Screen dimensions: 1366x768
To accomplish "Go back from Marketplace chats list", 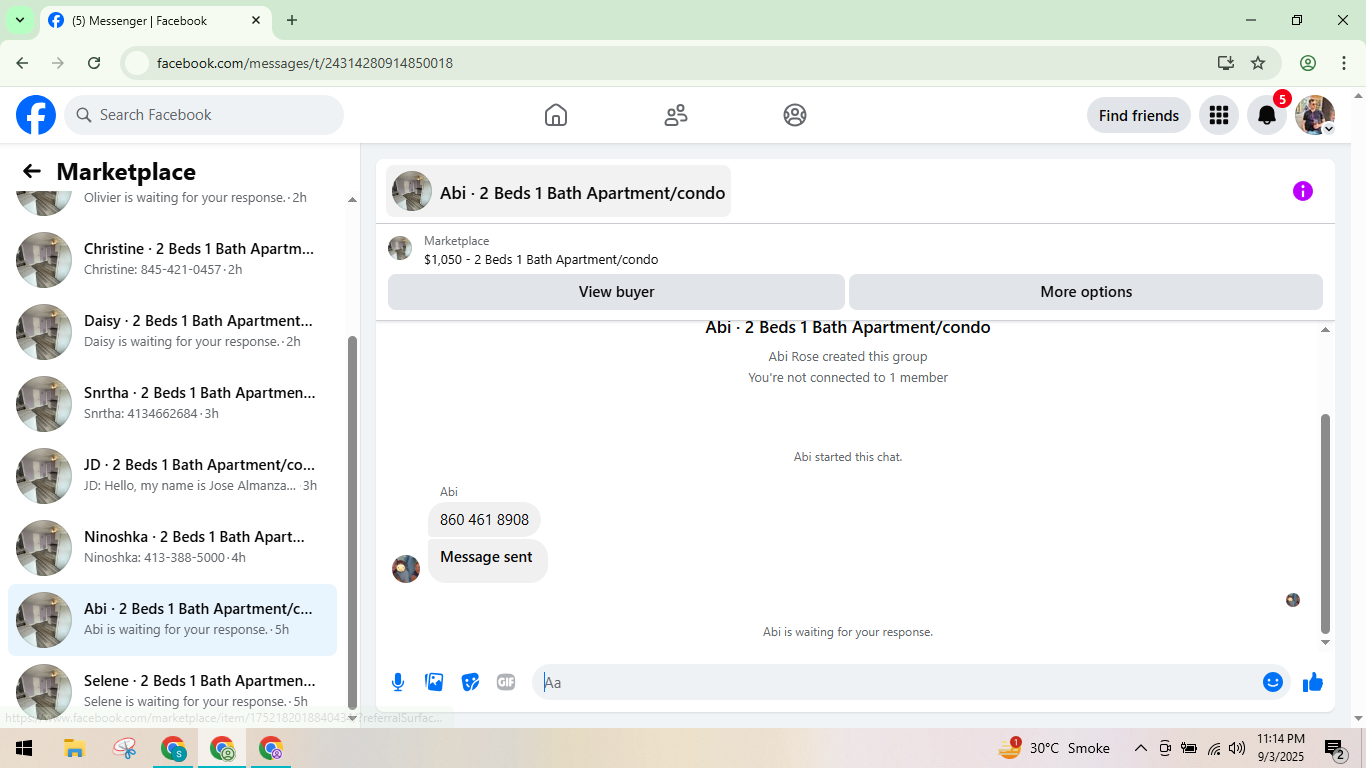I will (32, 172).
